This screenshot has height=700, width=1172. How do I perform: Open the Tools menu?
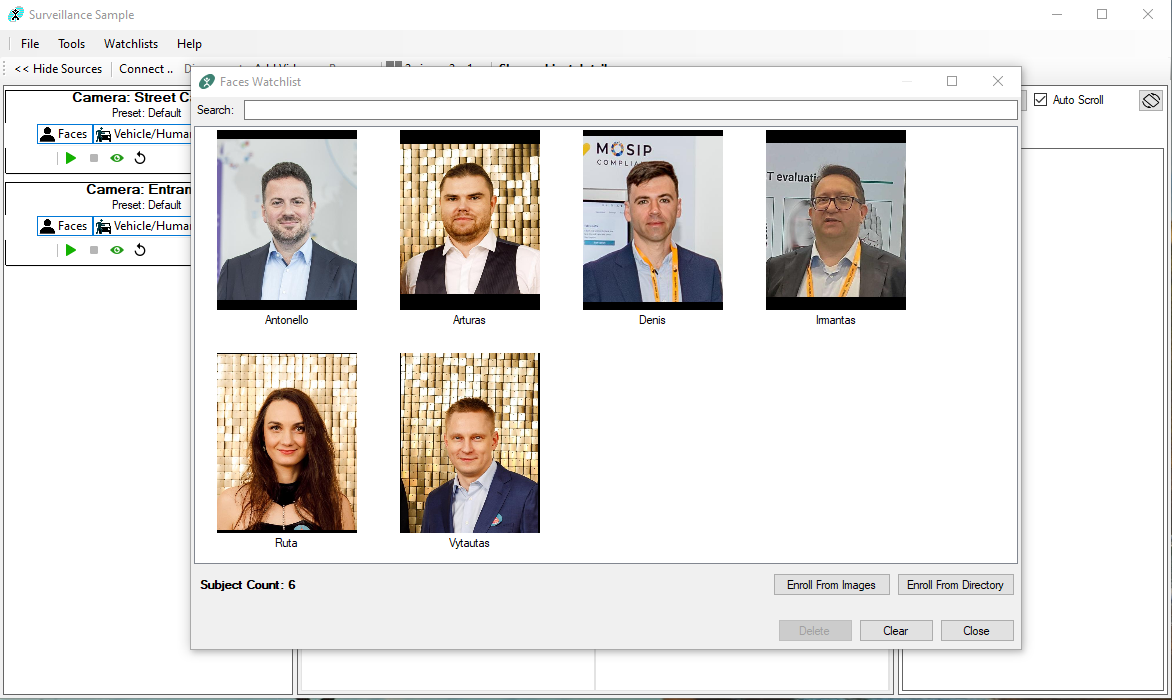(72, 44)
